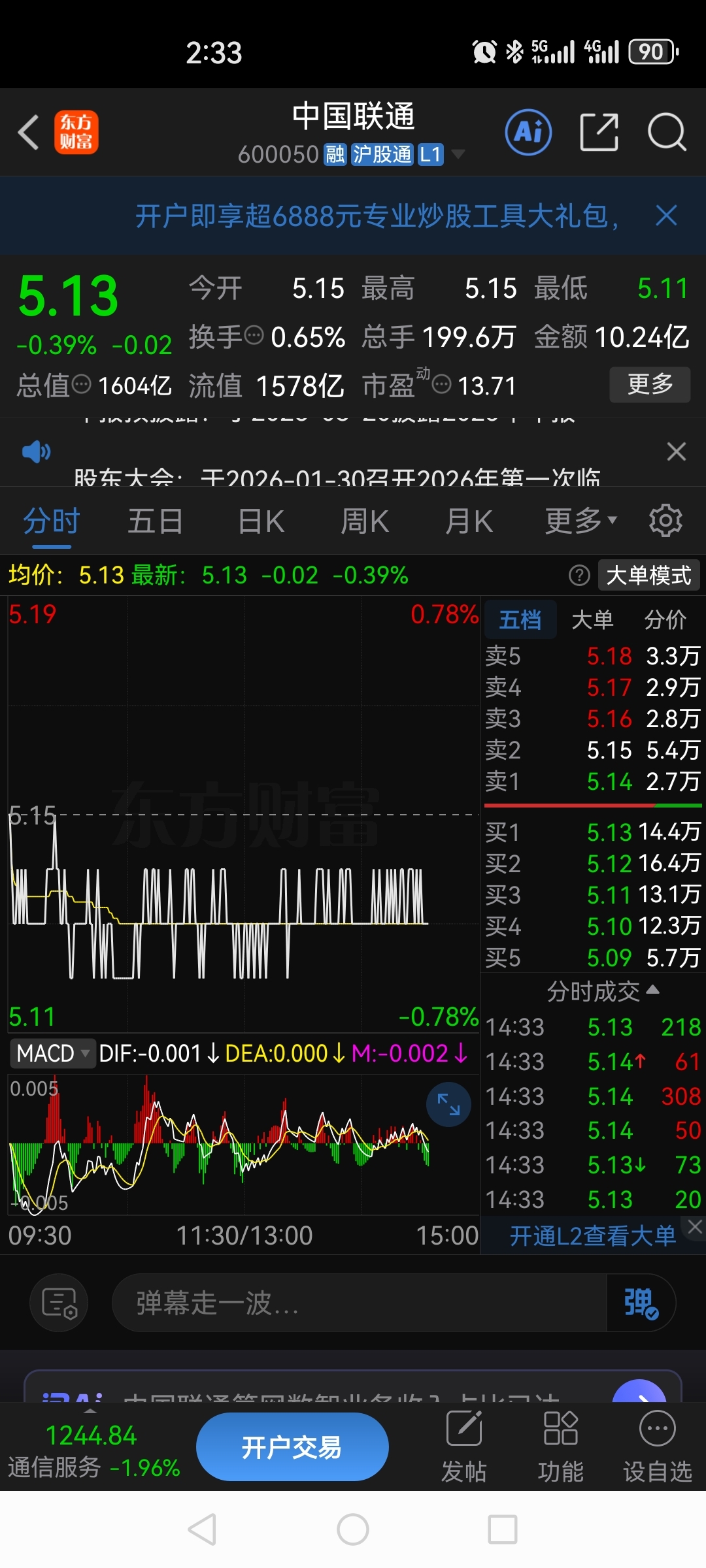Open the stock switch dropdown arrow

[458, 154]
